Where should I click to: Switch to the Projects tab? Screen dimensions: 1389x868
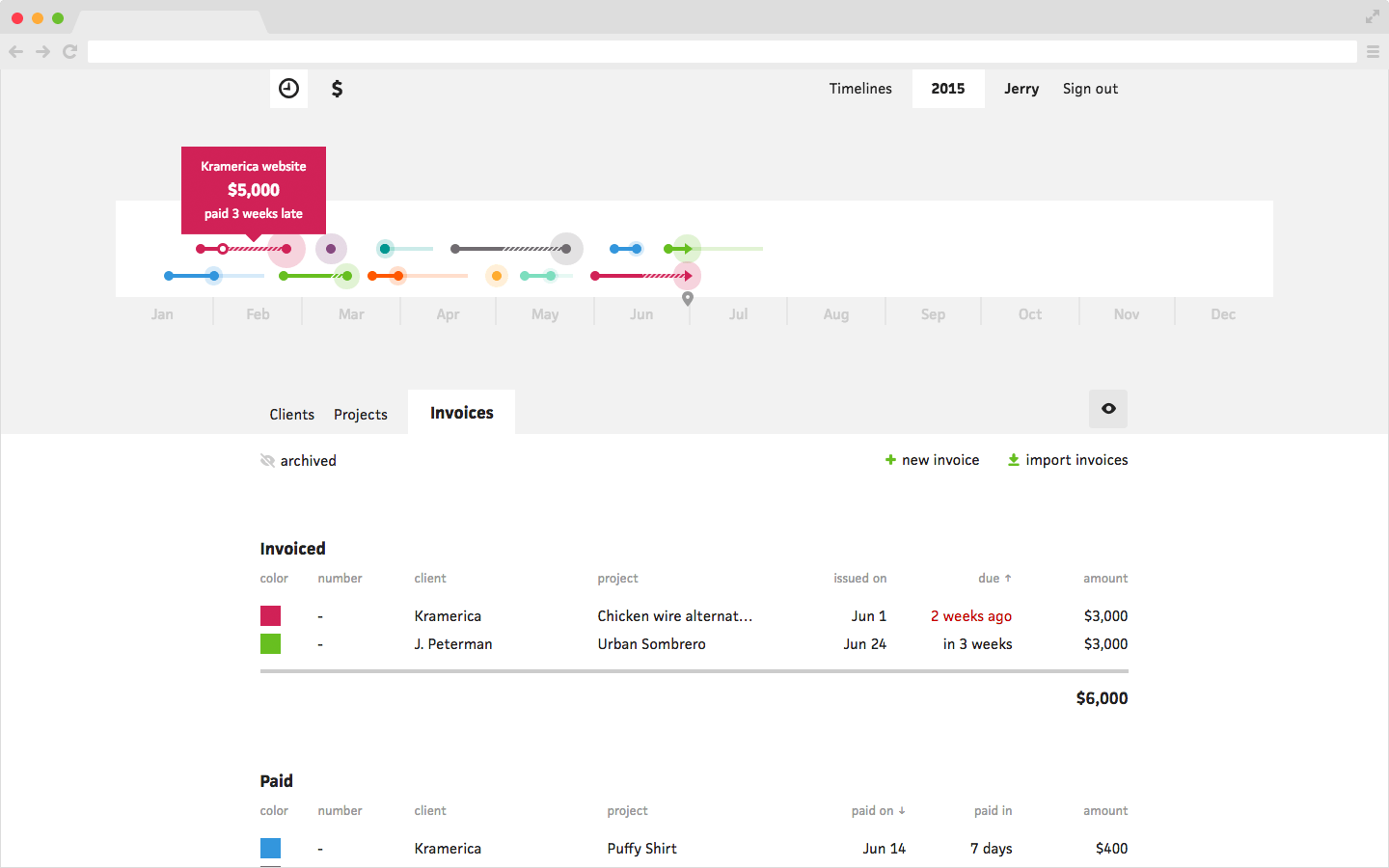click(x=361, y=415)
